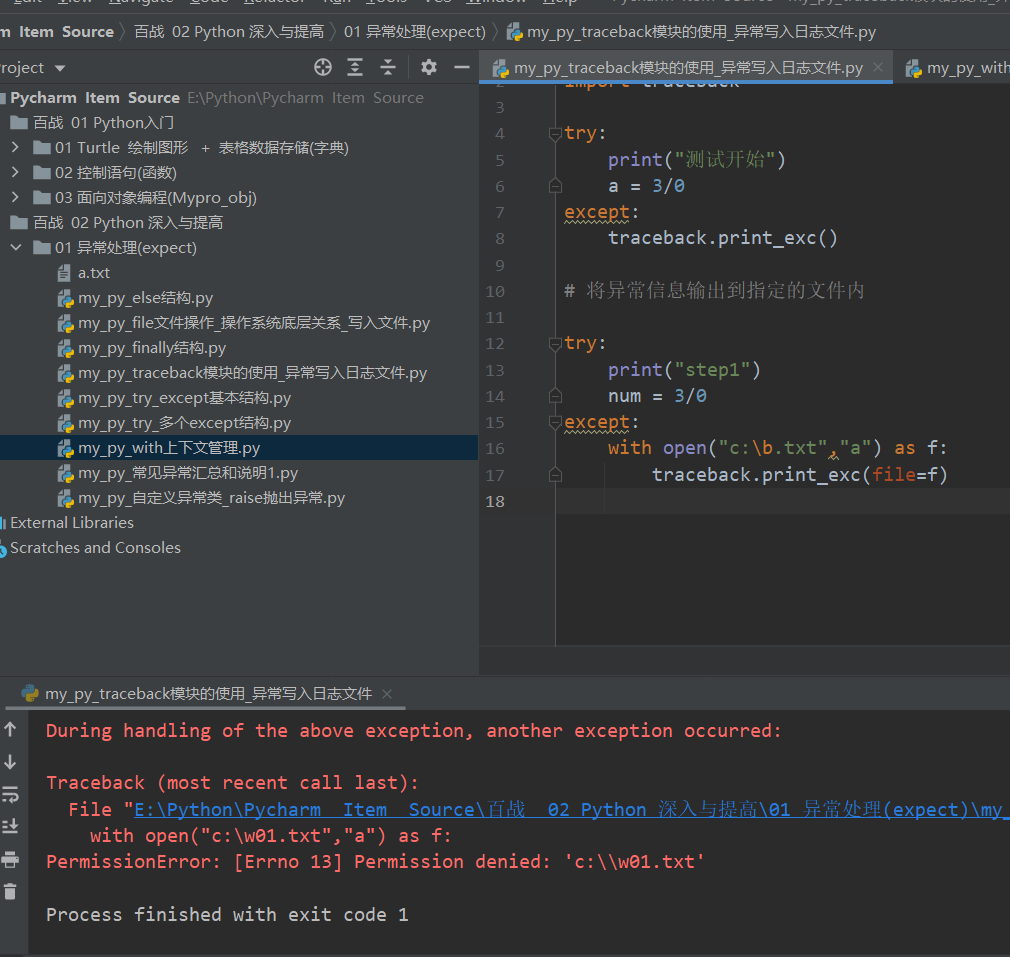Click the Print icon in Run panel

point(10,859)
